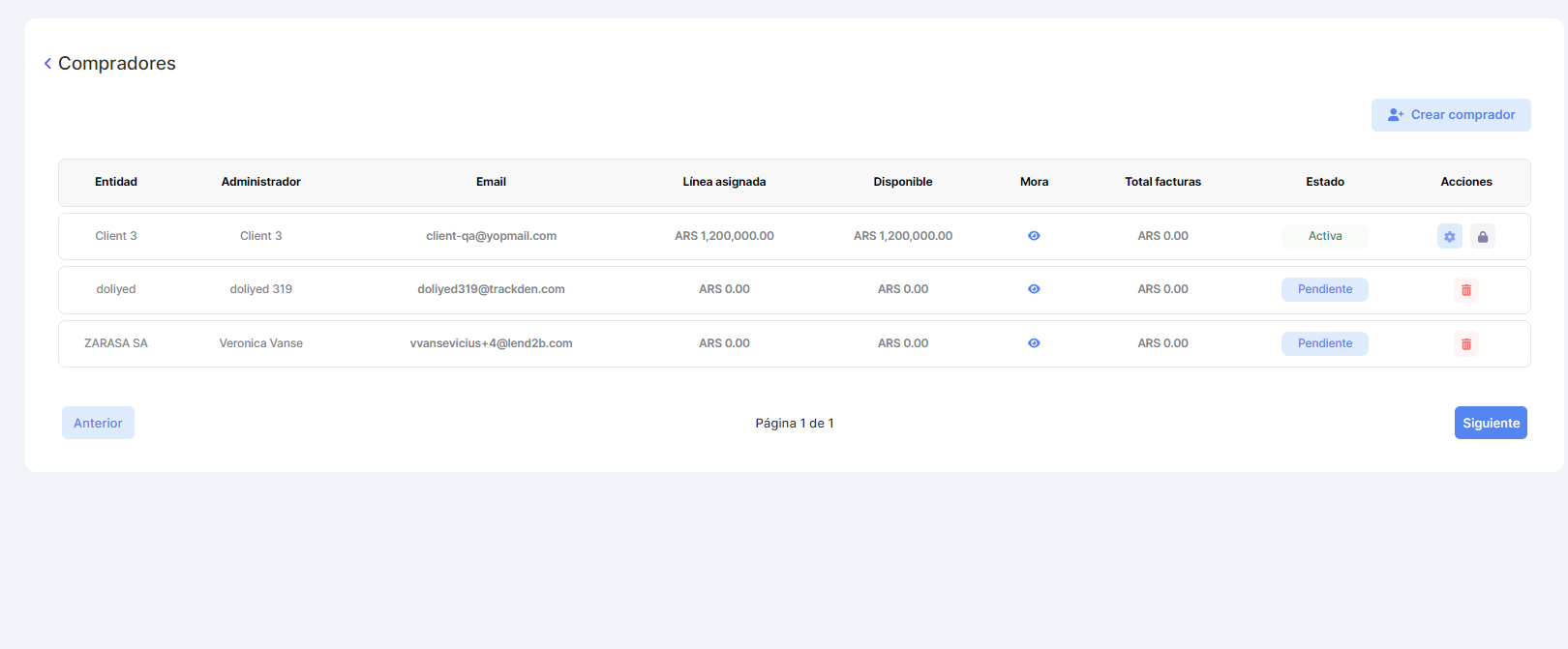1568x649 pixels.
Task: Click the Crear comprador button
Action: point(1450,115)
